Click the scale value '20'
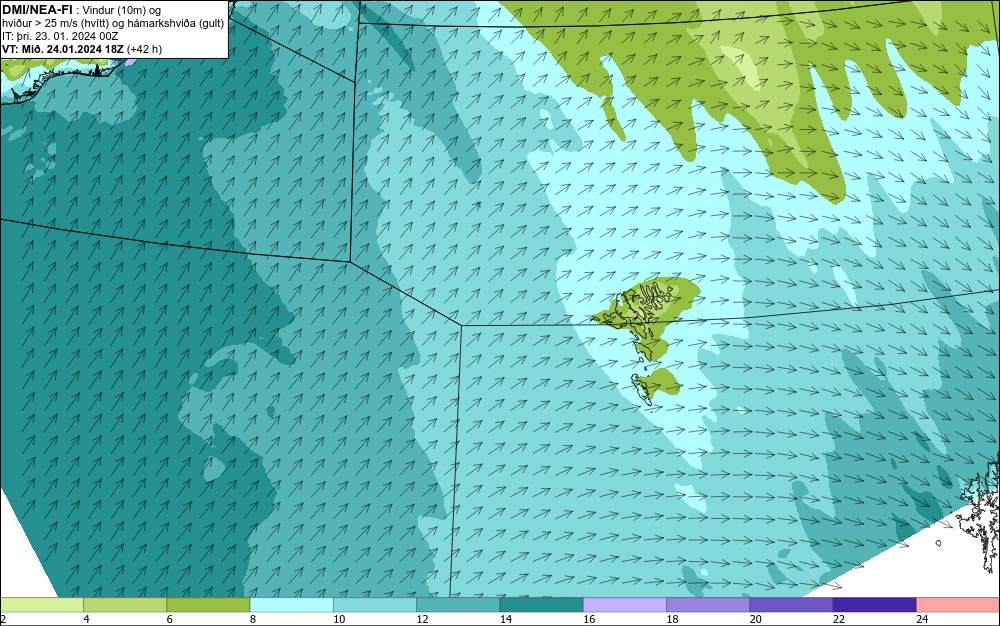Image resolution: width=1000 pixels, height=626 pixels. 755,619
